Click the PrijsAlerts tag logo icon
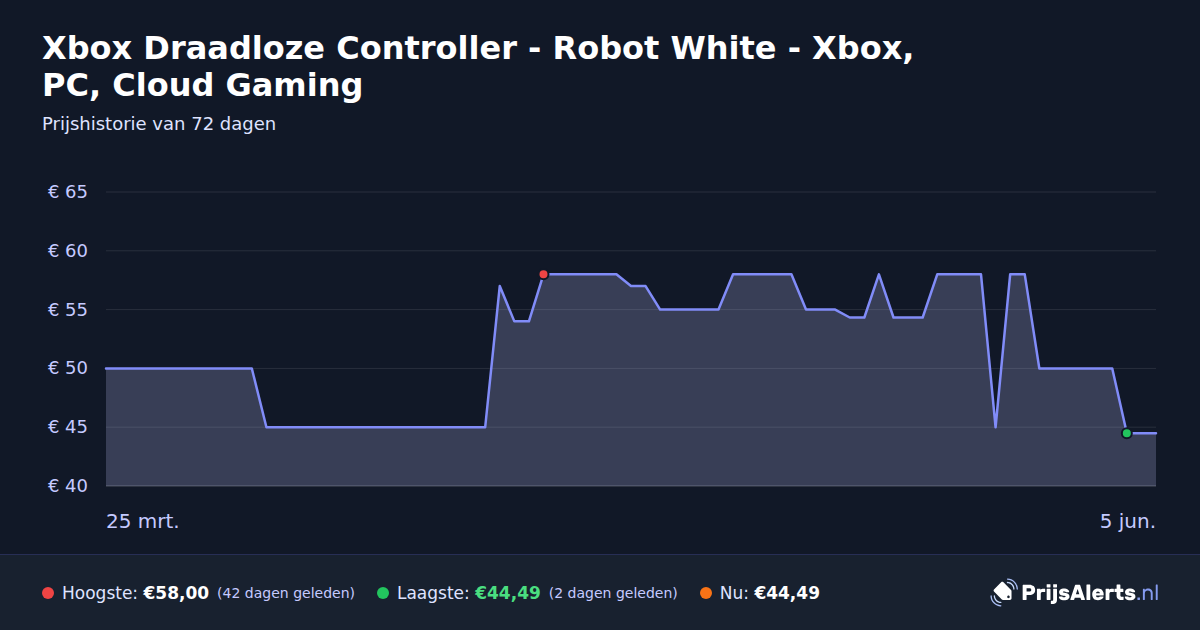This screenshot has height=630, width=1200. pos(1002,593)
